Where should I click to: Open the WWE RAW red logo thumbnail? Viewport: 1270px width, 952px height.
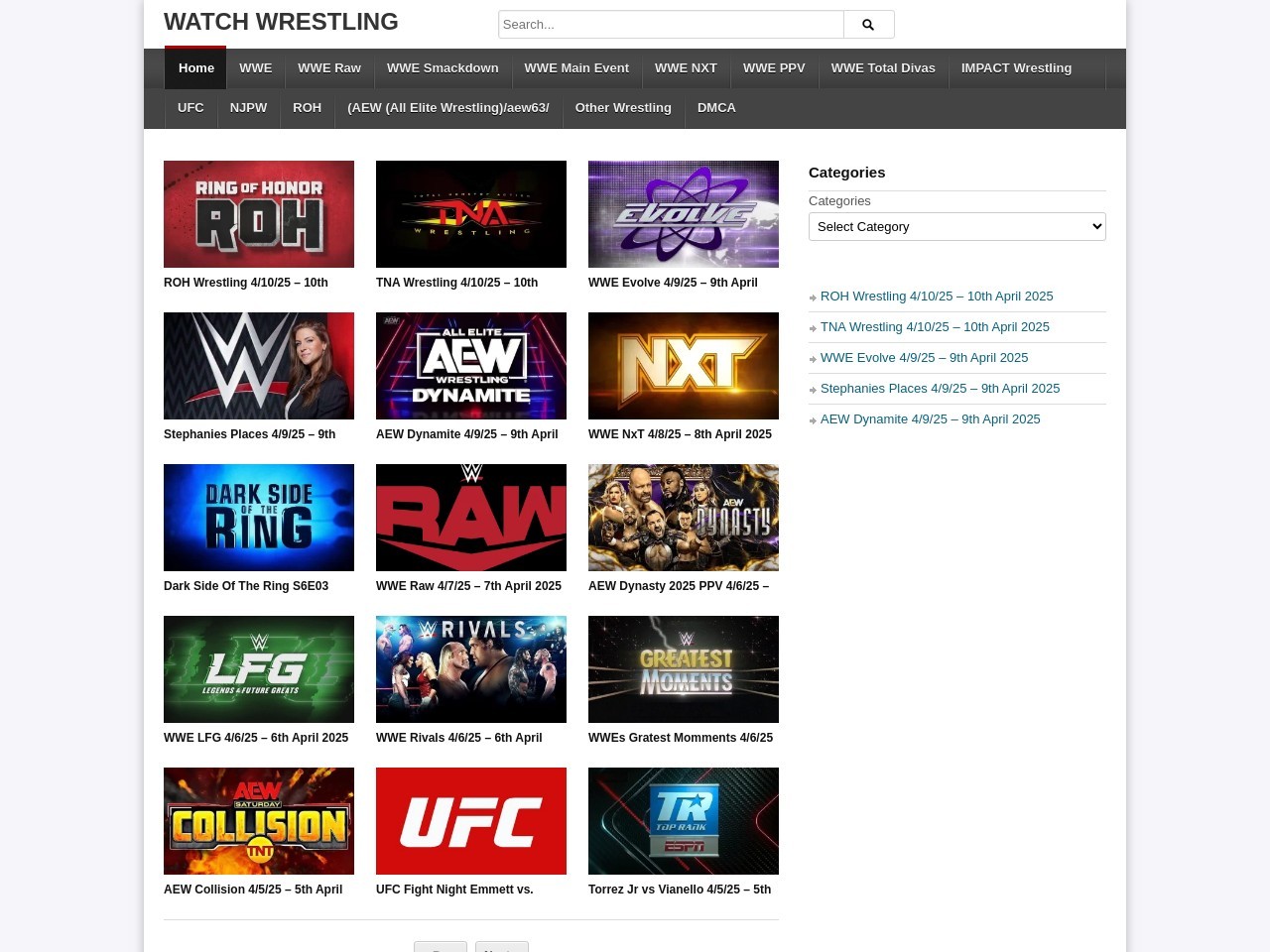[471, 518]
